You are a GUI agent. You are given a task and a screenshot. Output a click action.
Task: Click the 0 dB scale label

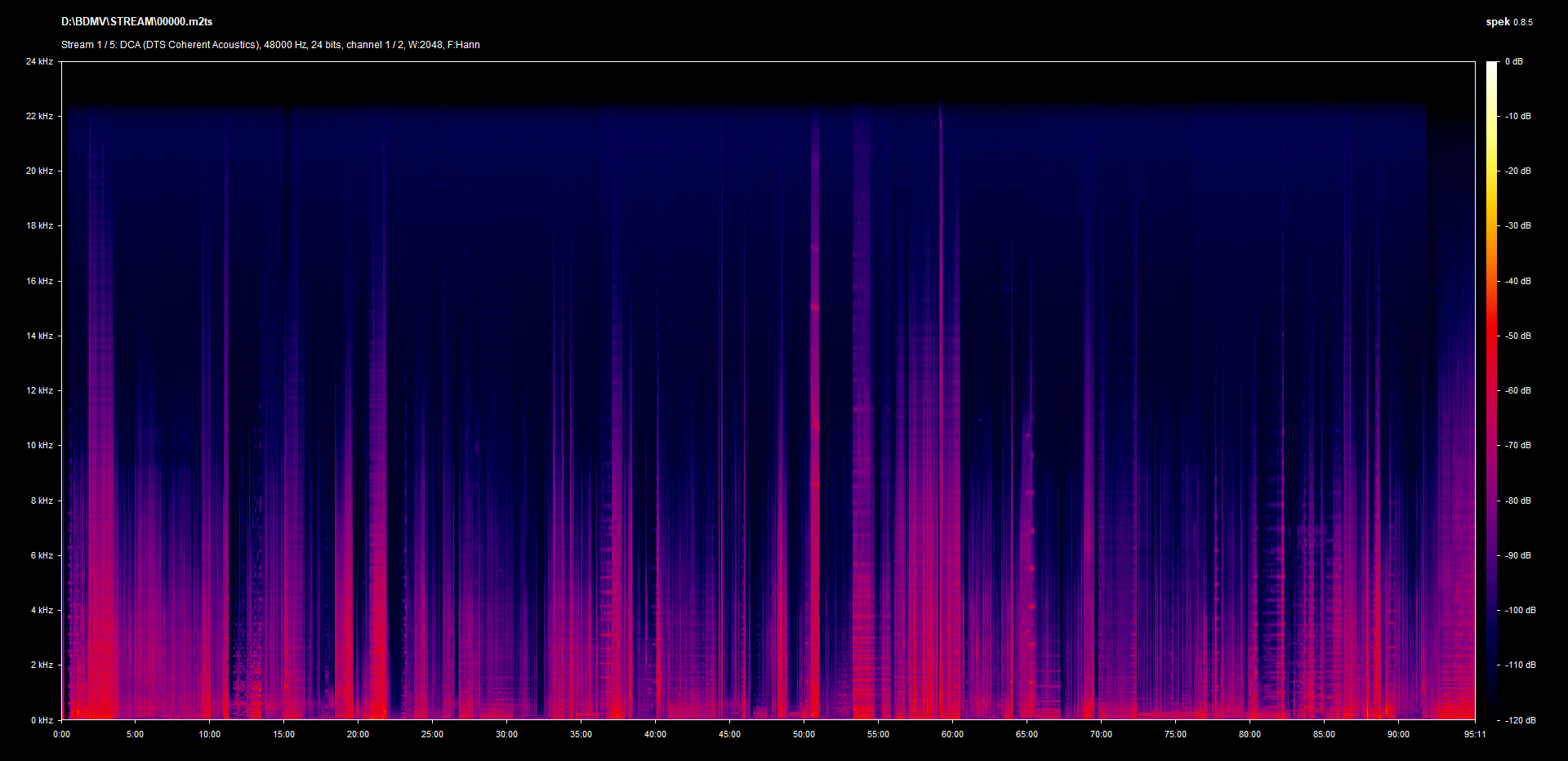pyautogui.click(x=1514, y=61)
